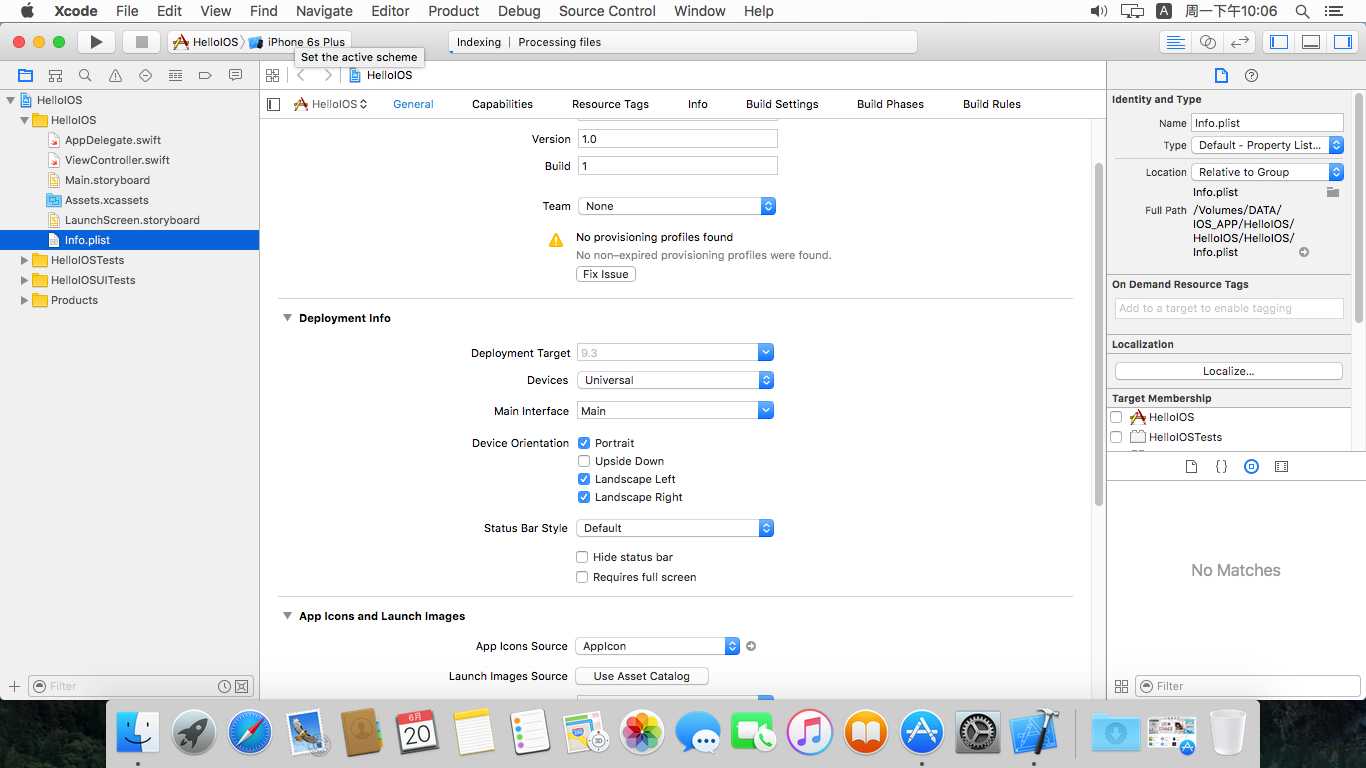Screen dimensions: 1366x768
Task: Click the Fix Issue button
Action: (606, 274)
